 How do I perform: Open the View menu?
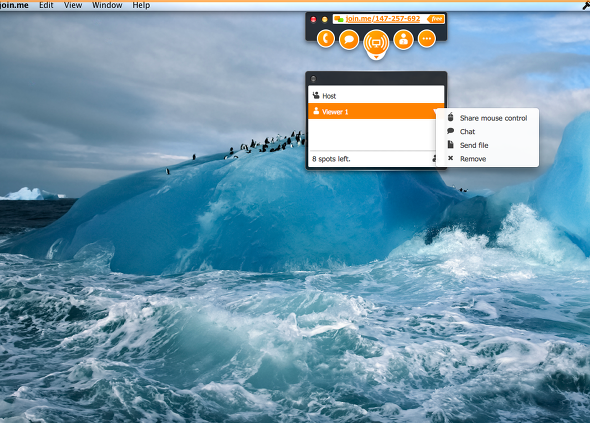73,5
